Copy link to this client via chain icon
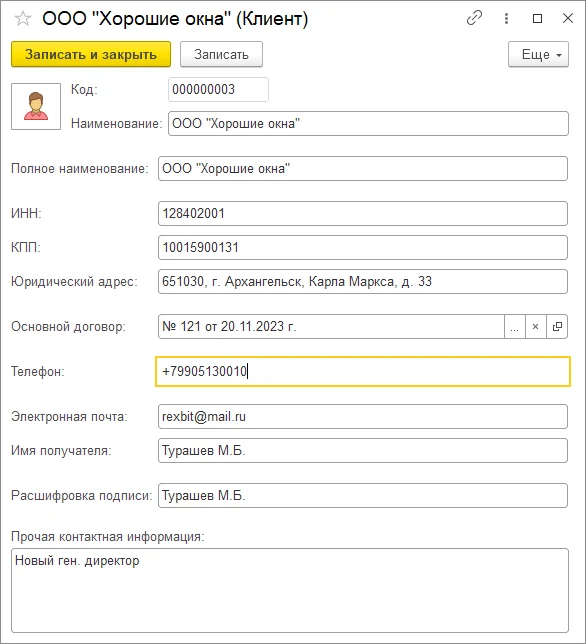The image size is (586, 644). (x=474, y=18)
